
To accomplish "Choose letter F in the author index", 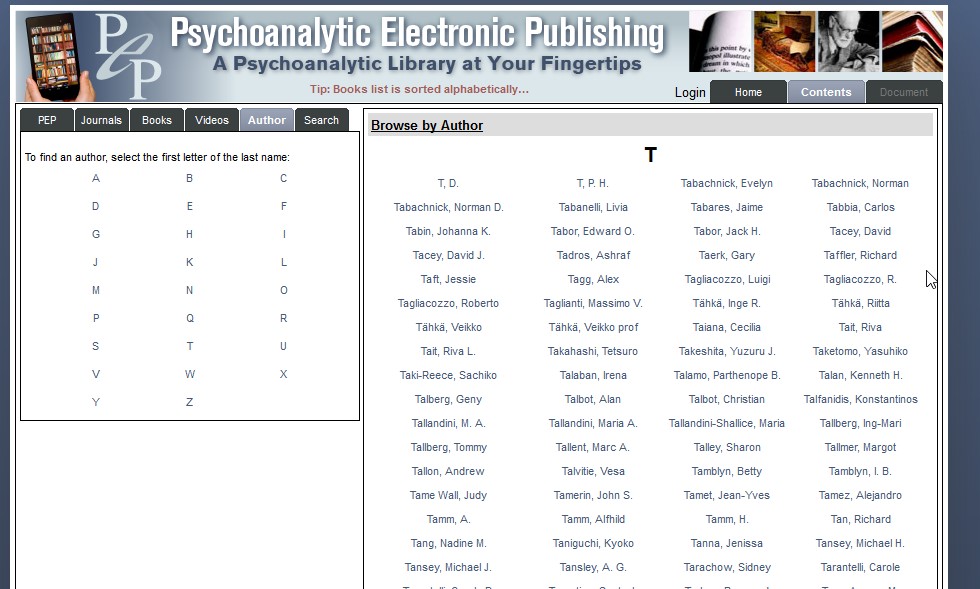I will [x=284, y=206].
